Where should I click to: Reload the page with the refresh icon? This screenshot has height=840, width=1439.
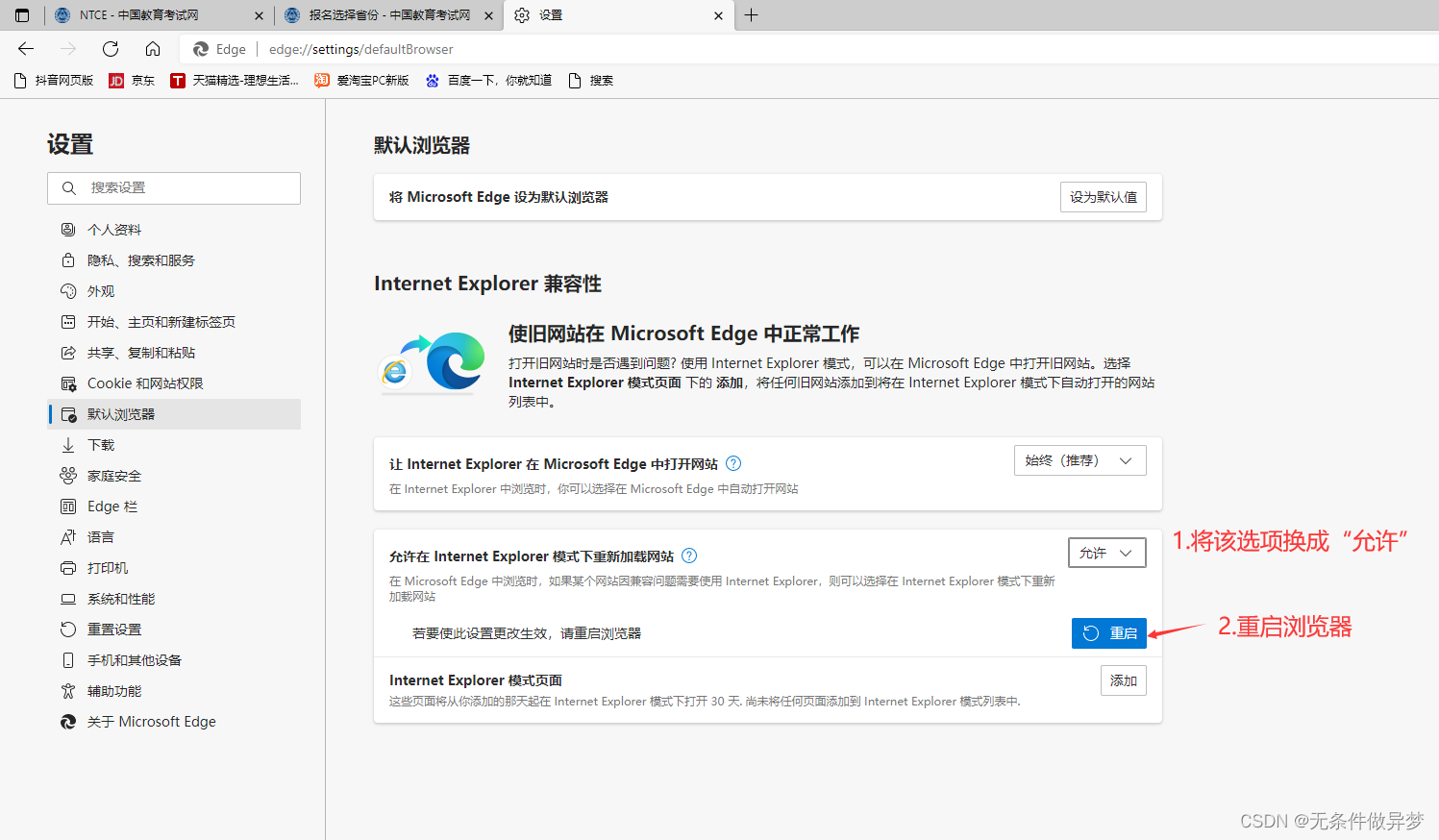tap(111, 49)
